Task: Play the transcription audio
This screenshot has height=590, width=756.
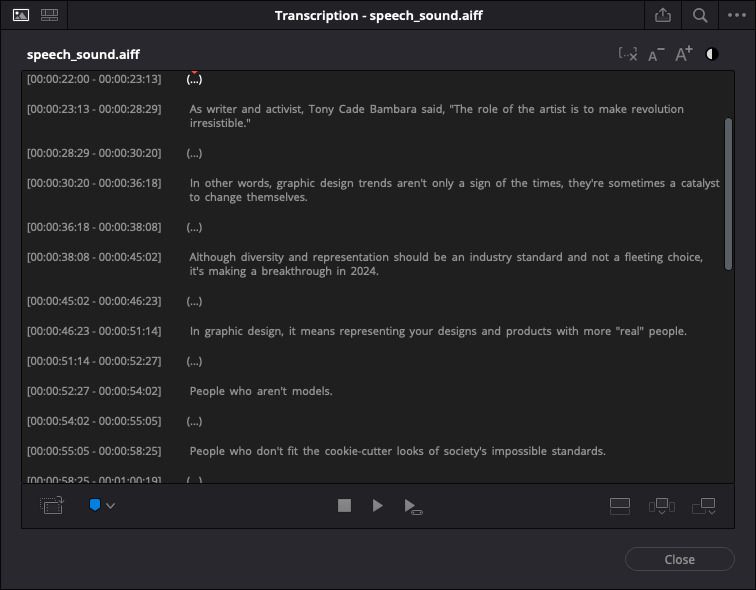Action: (377, 506)
